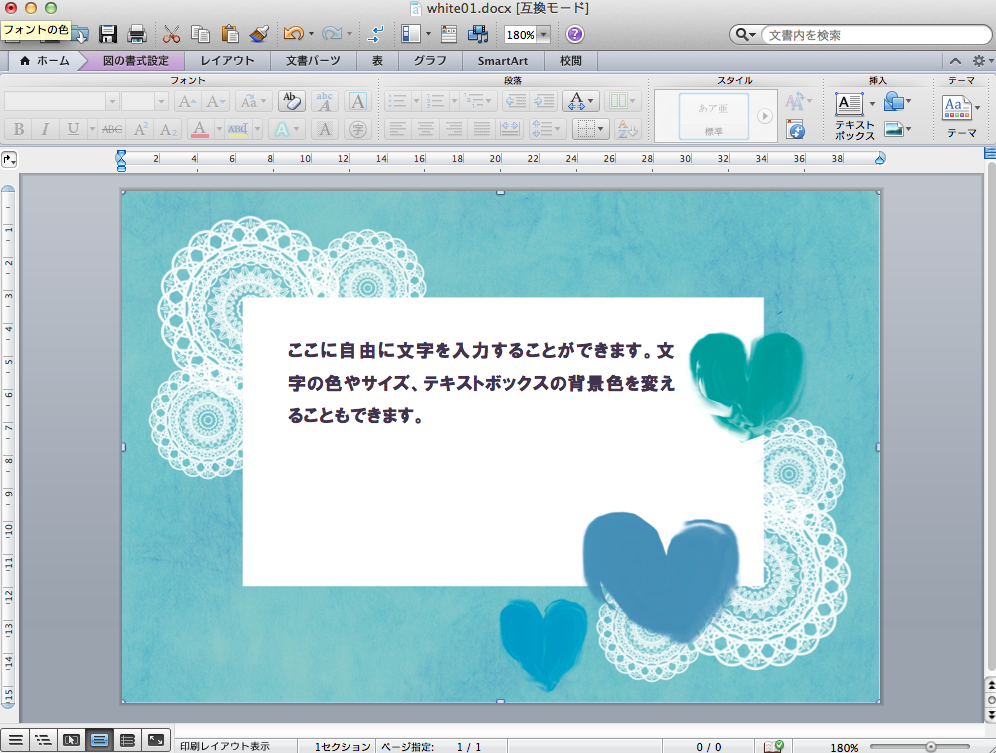Click the Save floppy disk icon

(x=108, y=34)
